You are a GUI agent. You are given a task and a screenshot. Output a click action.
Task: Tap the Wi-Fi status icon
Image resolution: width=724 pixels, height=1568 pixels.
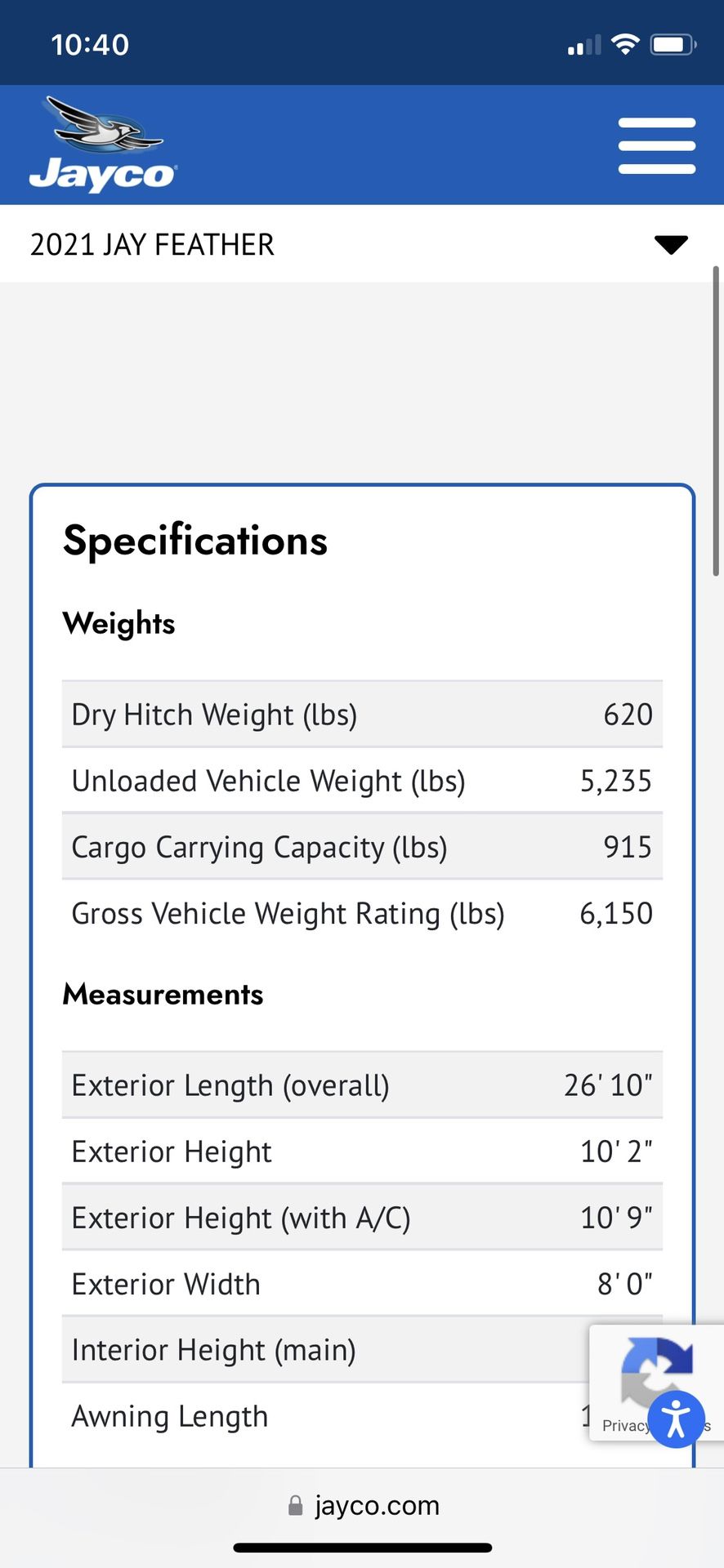click(625, 44)
